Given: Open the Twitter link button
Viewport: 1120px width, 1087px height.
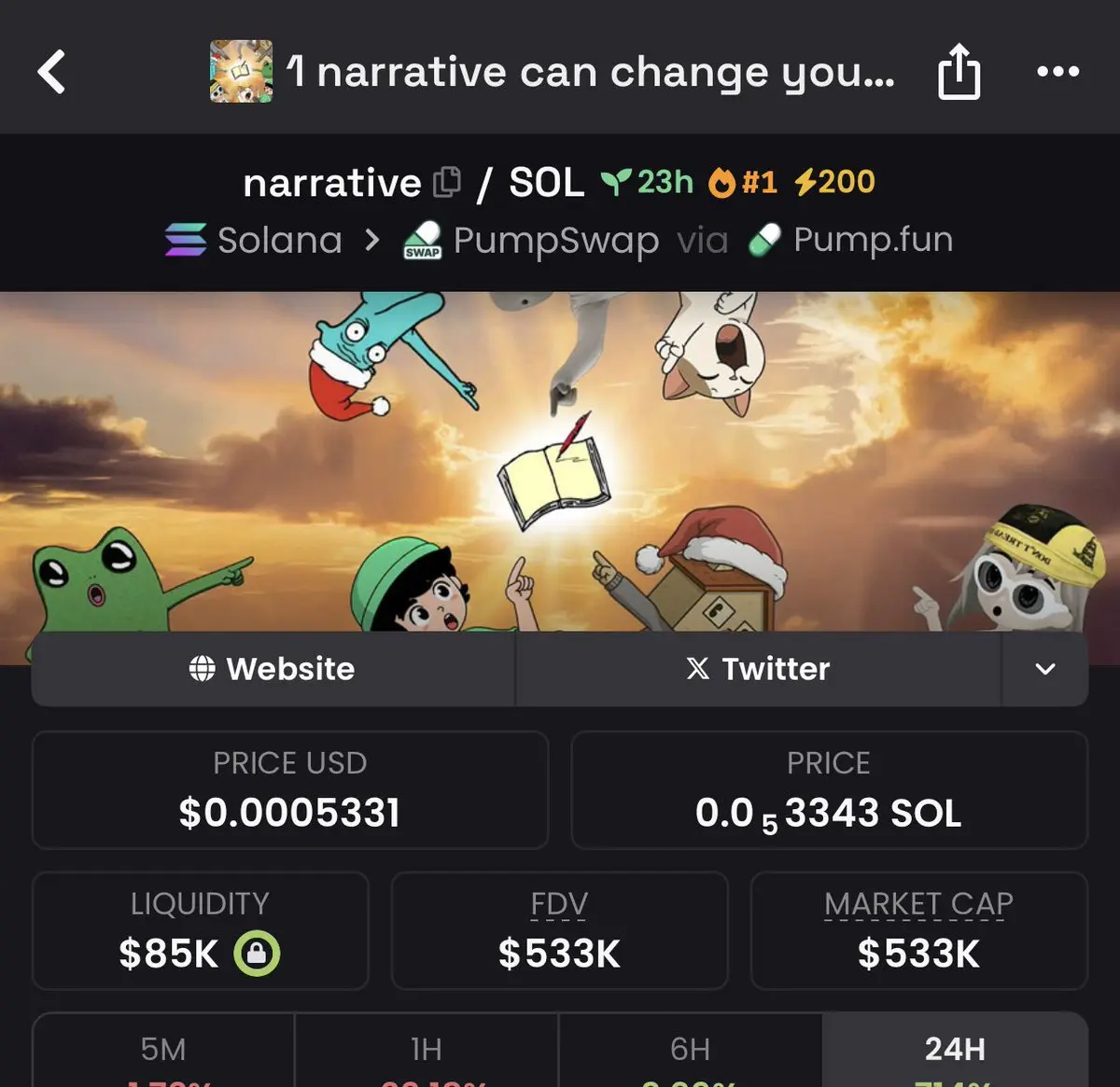Looking at the screenshot, I should pyautogui.click(x=759, y=669).
